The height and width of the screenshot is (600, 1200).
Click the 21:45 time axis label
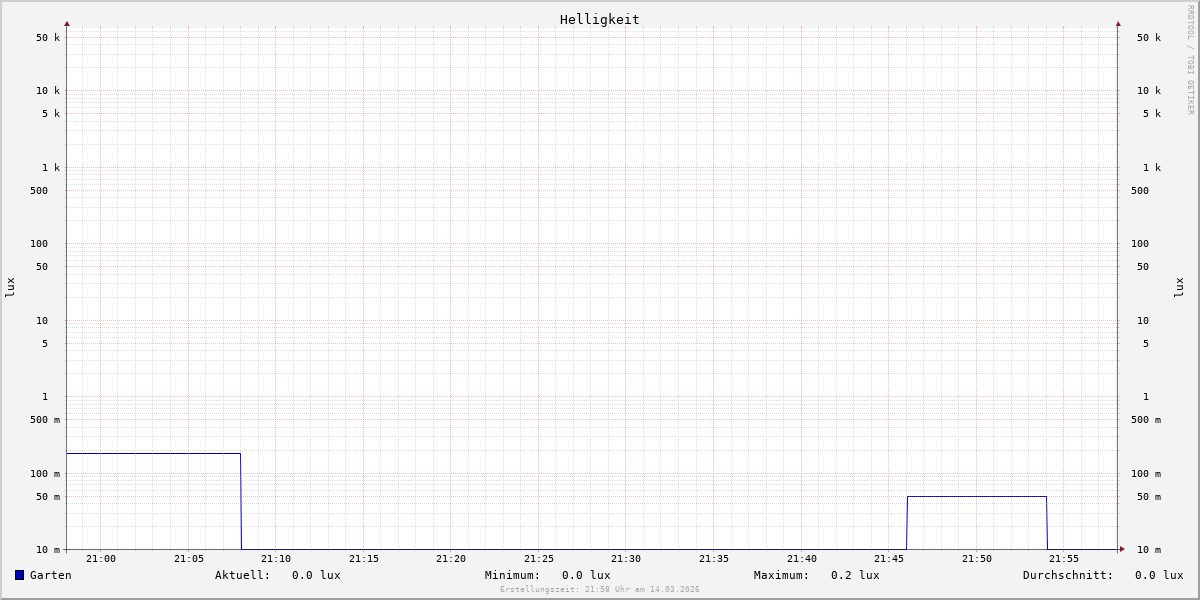pos(889,559)
